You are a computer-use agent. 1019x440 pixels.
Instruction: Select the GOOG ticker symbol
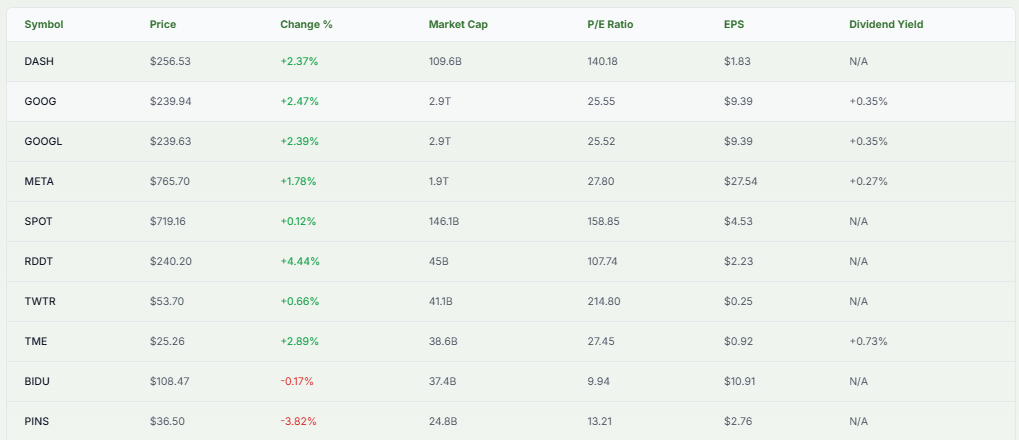coord(39,101)
